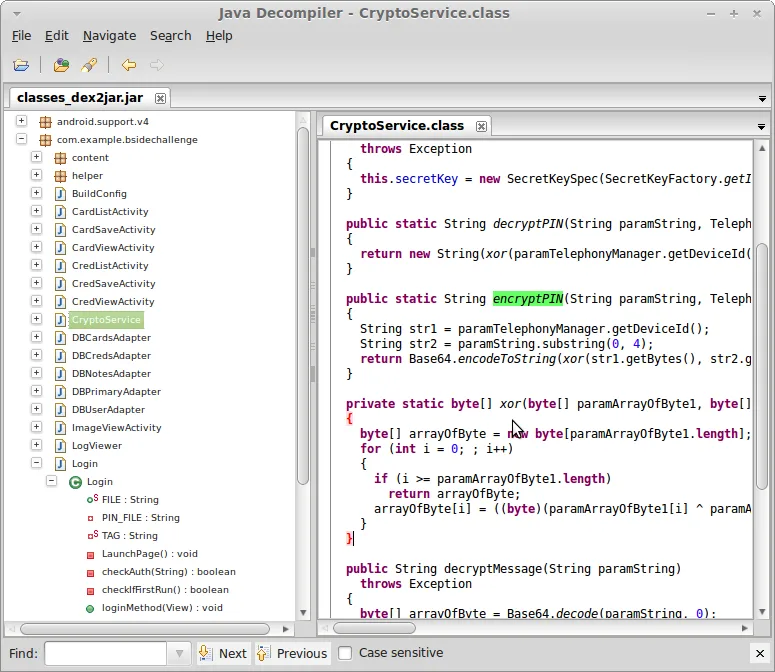This screenshot has height=672, width=775.
Task: Open the File menu
Action: click(x=21, y=36)
